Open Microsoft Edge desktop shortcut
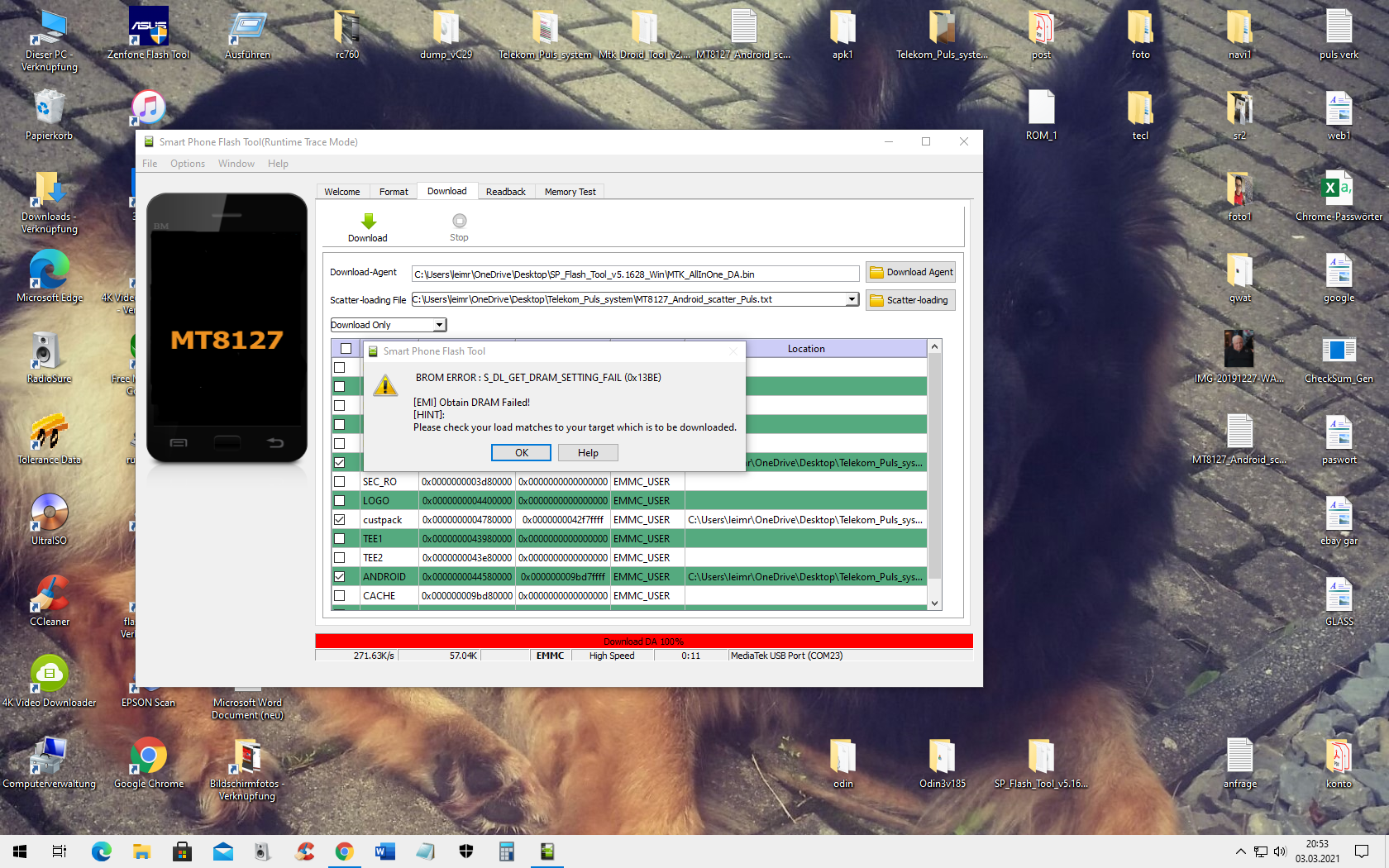The width and height of the screenshot is (1389, 868). tap(50, 277)
